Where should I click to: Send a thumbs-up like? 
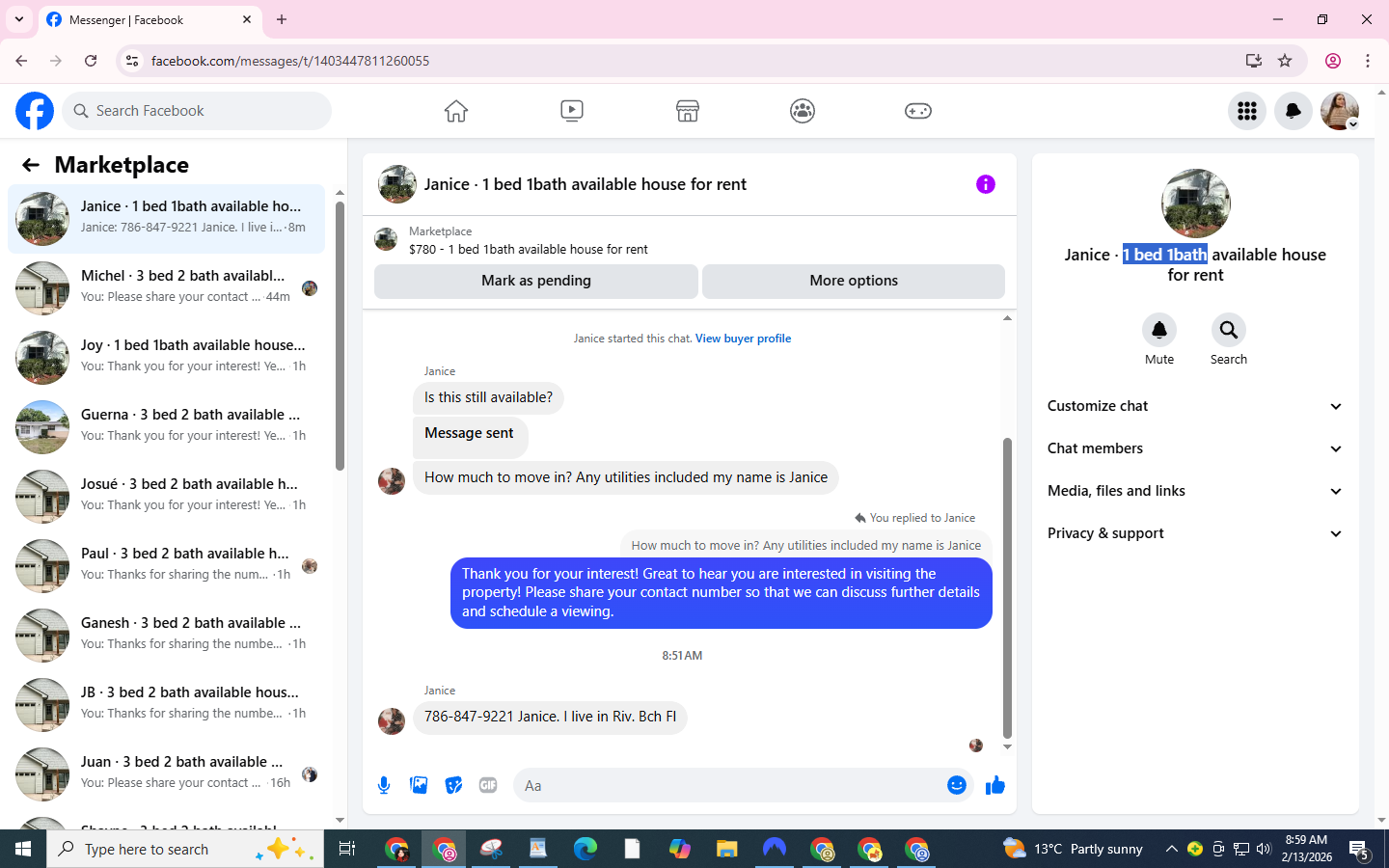995,785
